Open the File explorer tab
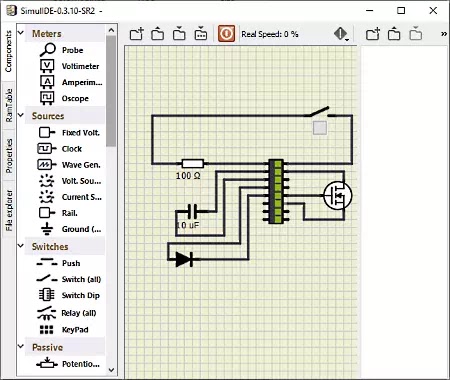 click(8, 210)
